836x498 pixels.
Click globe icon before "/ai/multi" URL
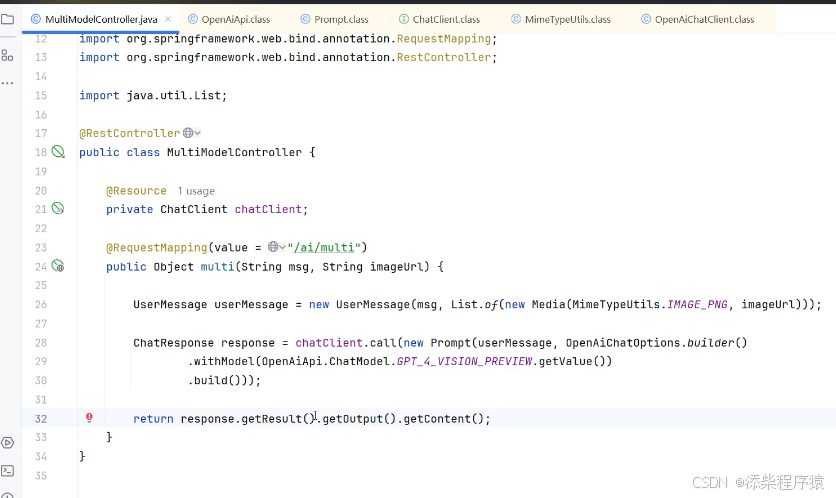tap(272, 247)
